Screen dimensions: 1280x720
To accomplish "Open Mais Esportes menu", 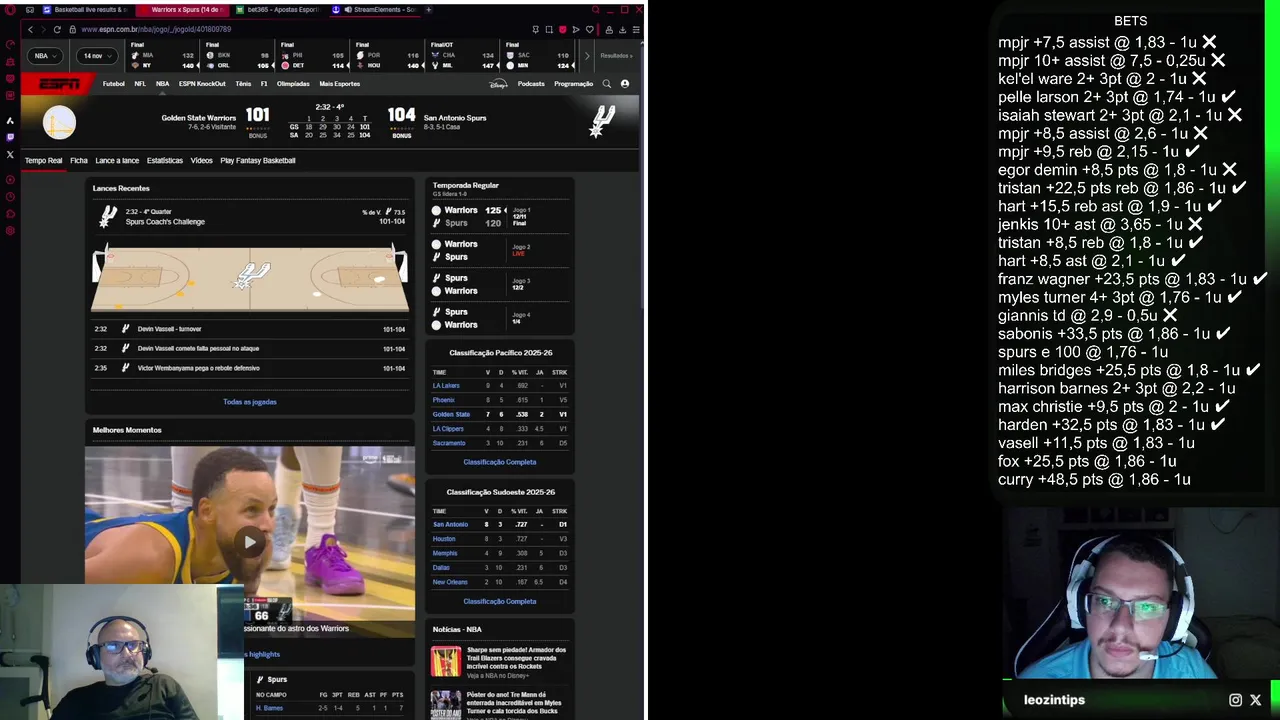I will [340, 84].
